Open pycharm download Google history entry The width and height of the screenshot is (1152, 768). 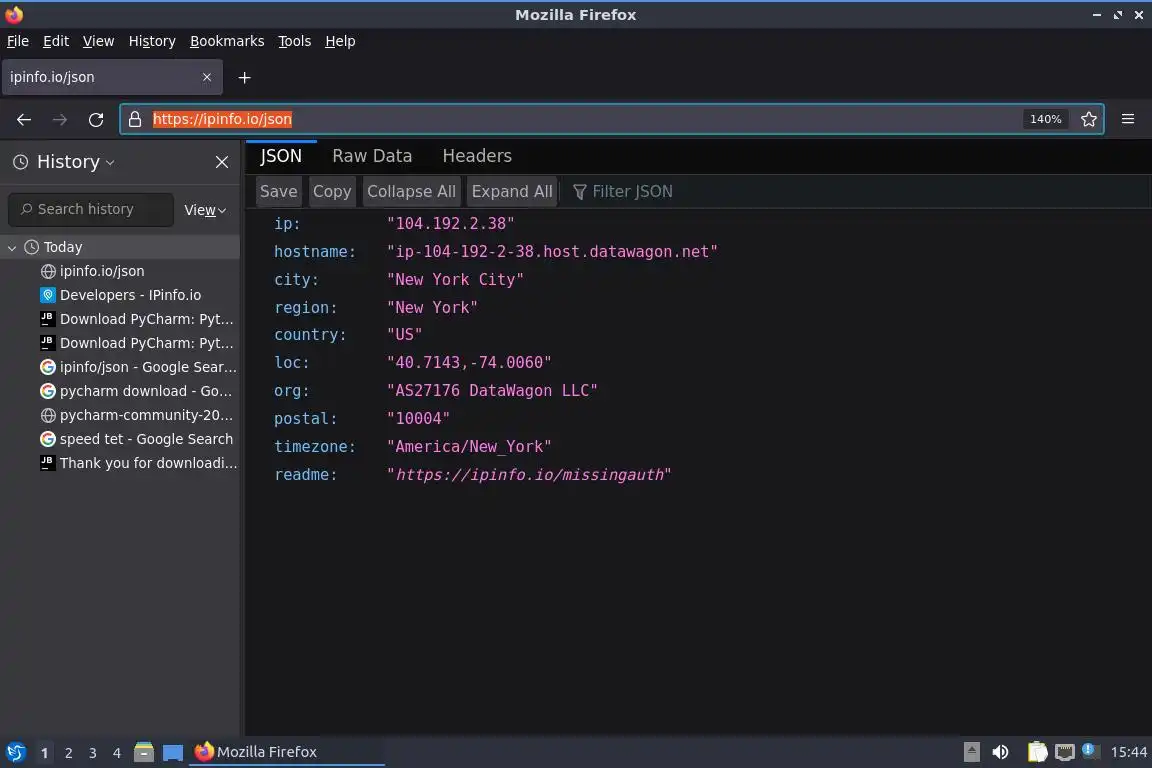pos(145,391)
